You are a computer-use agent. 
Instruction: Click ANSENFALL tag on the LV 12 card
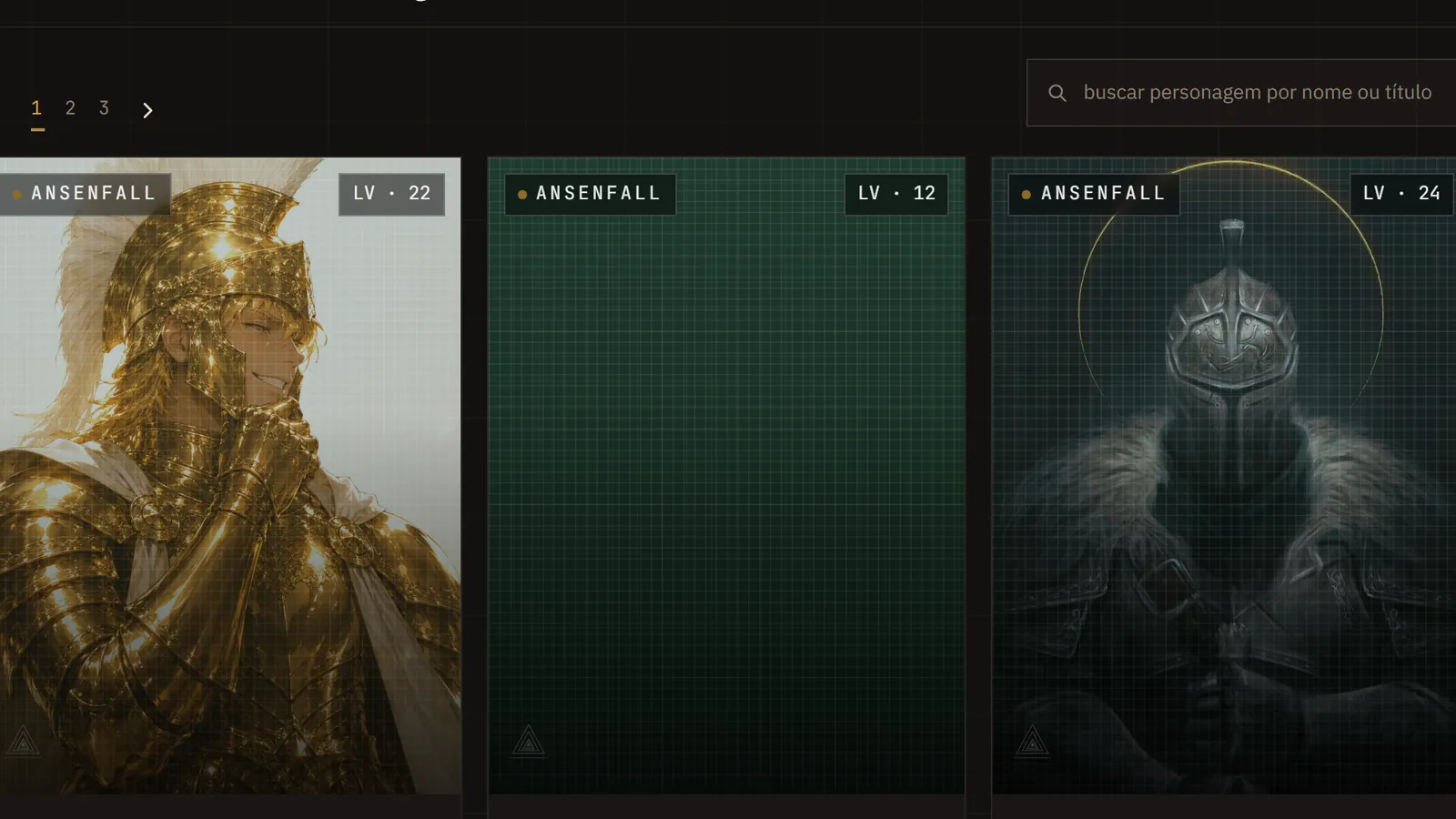point(591,194)
